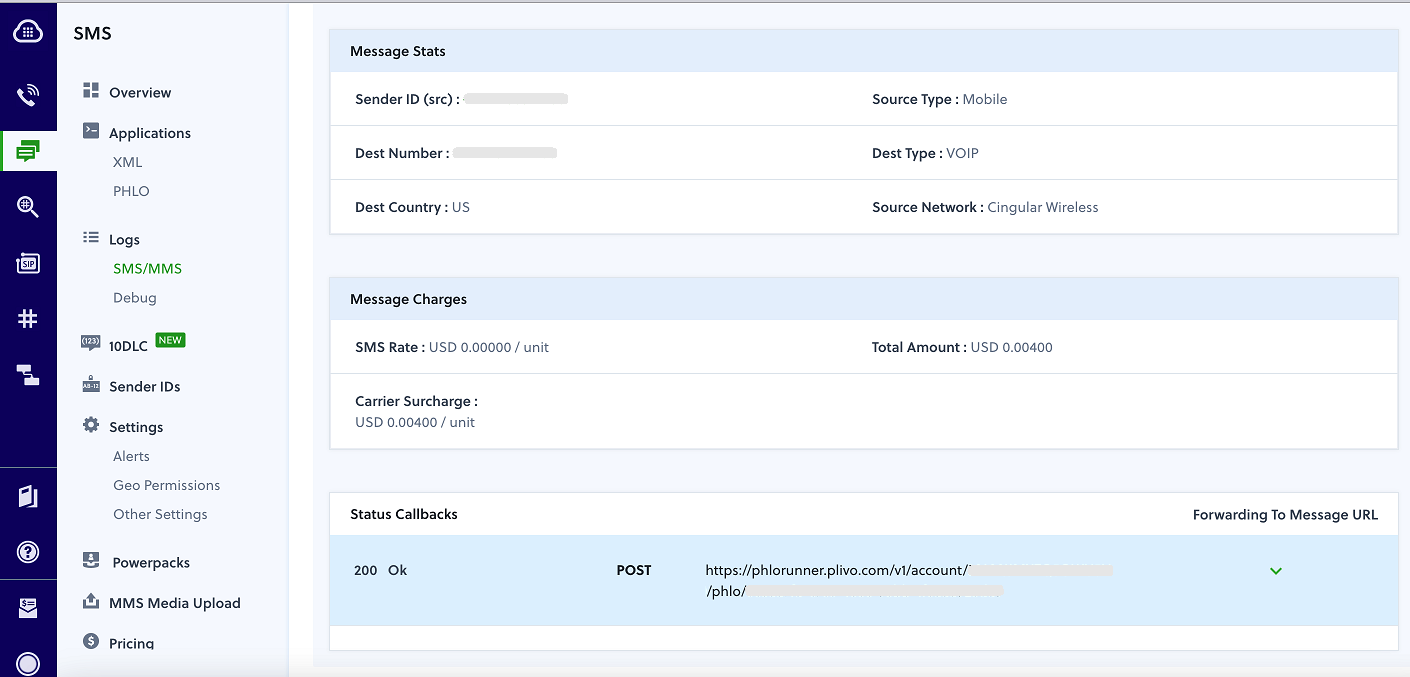Expand the 200 Ok status callback details

pos(1275,570)
